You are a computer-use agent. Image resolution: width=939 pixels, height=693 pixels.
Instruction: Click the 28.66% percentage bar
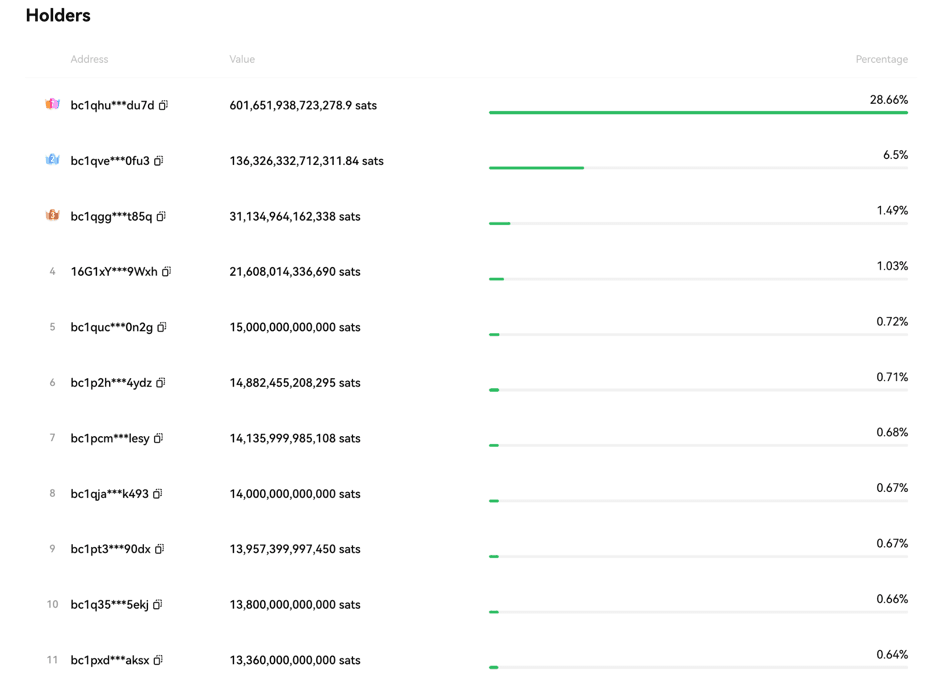[698, 113]
